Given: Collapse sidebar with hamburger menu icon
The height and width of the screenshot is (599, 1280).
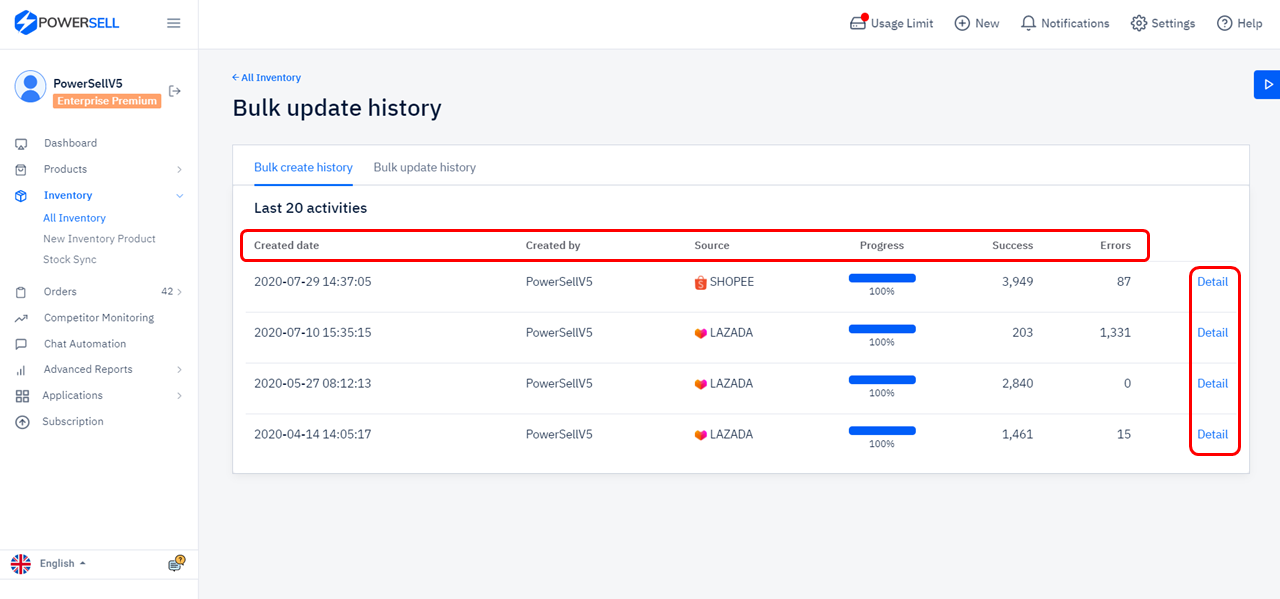Looking at the screenshot, I should tap(174, 23).
